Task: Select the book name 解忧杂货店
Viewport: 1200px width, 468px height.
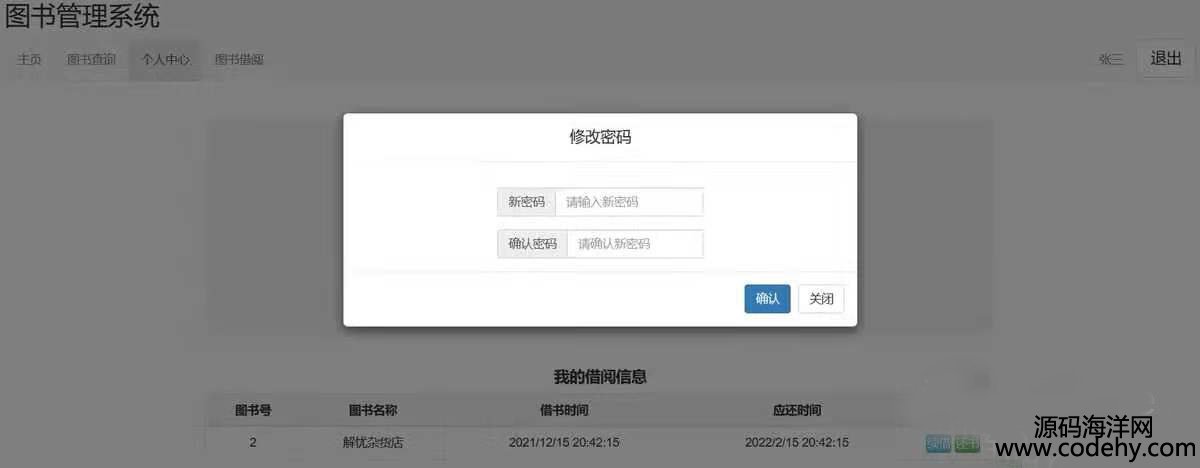Action: pos(373,442)
